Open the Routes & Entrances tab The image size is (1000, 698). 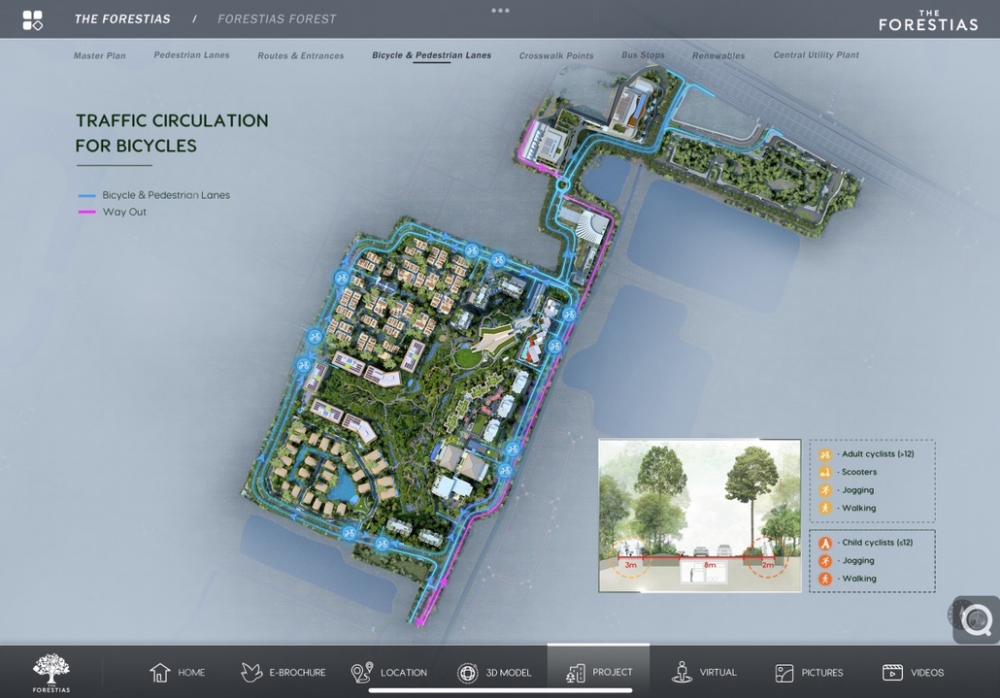click(x=300, y=56)
